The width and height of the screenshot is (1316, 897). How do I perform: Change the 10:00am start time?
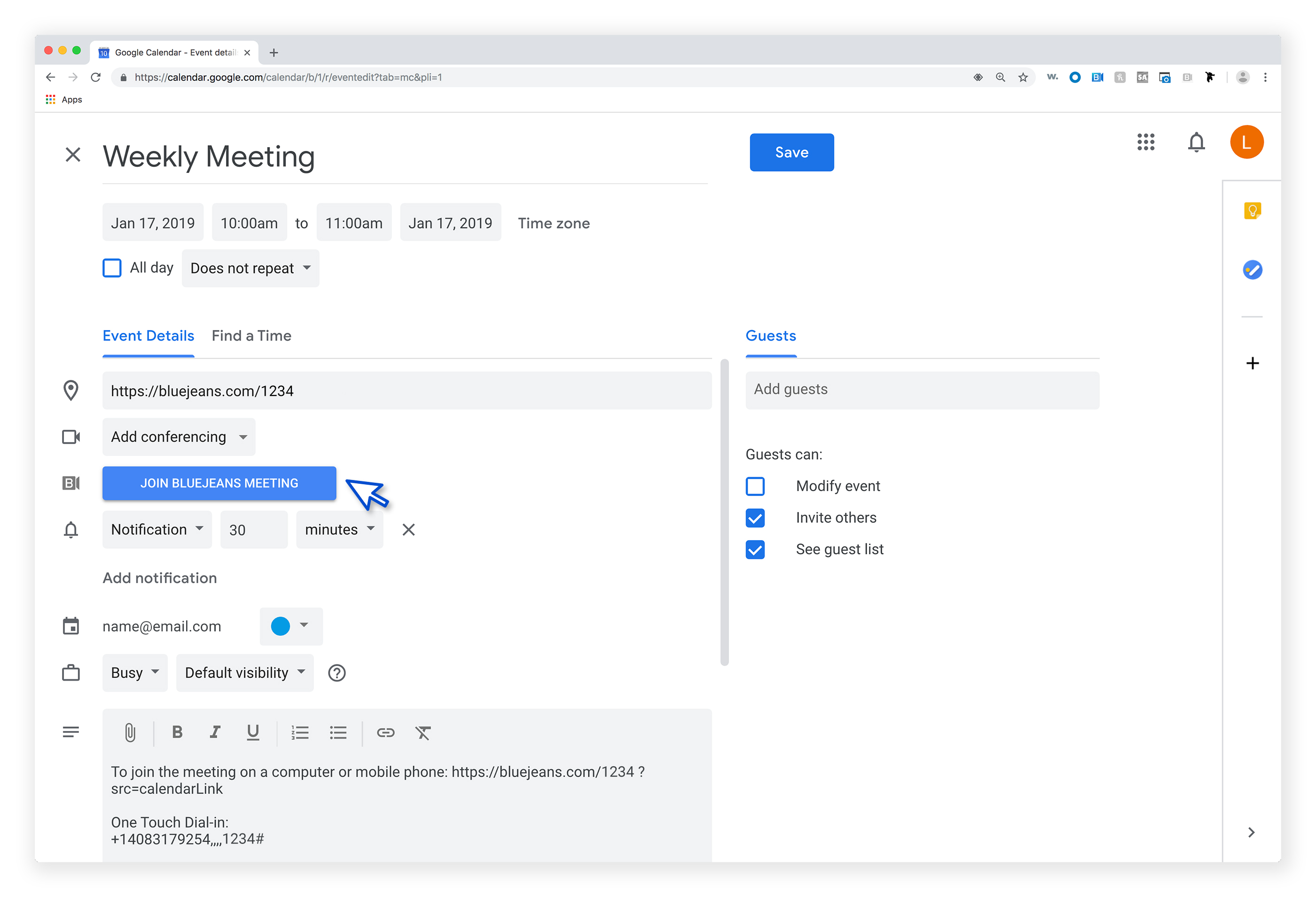point(249,222)
